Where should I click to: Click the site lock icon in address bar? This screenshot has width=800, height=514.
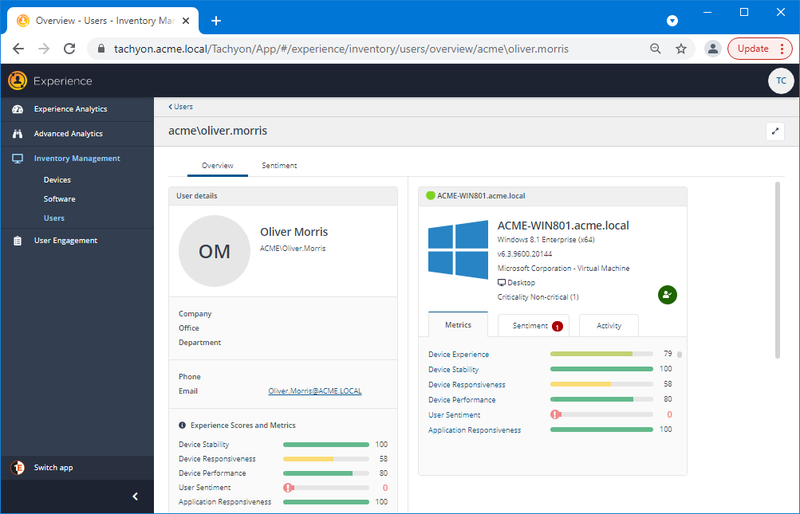(x=101, y=49)
